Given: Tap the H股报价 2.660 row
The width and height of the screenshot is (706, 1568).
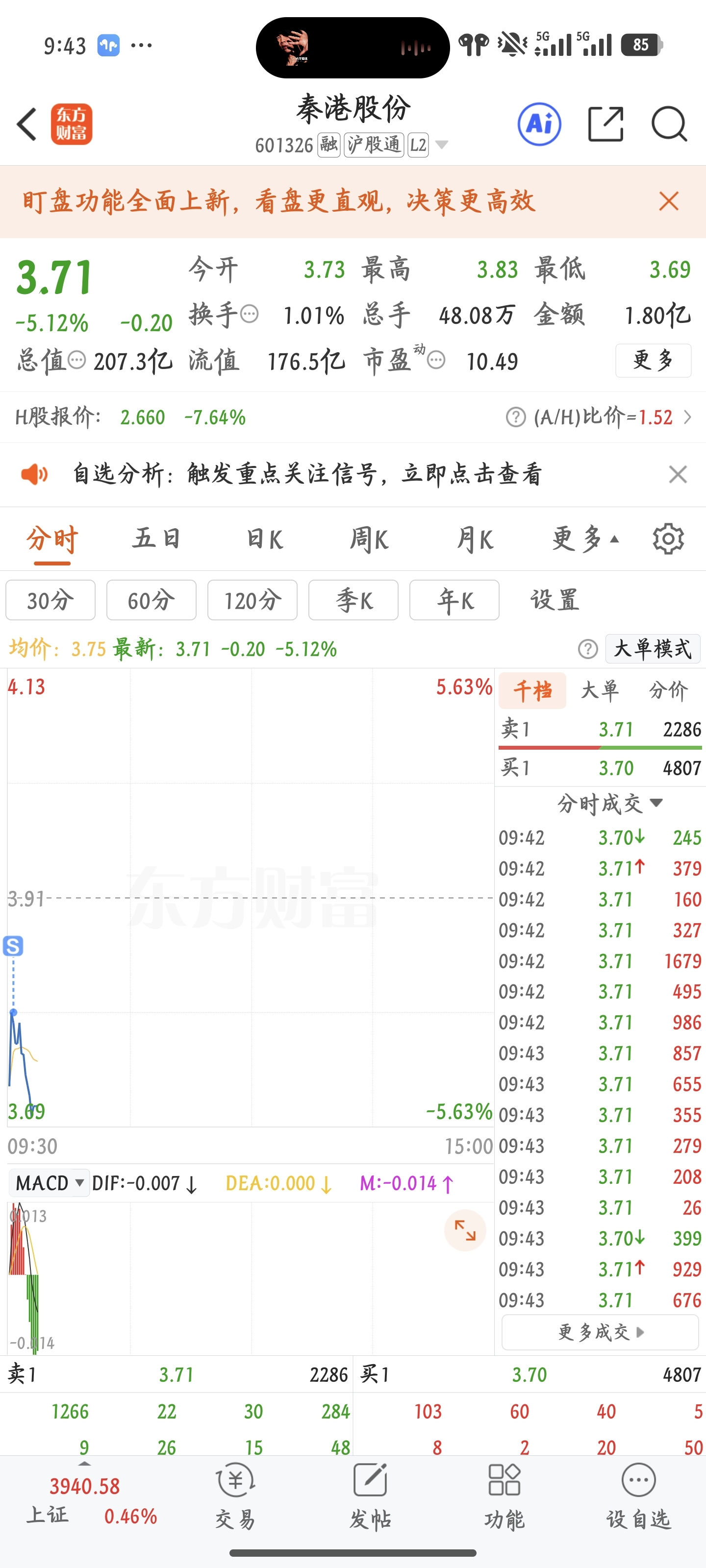Looking at the screenshot, I should (x=130, y=417).
